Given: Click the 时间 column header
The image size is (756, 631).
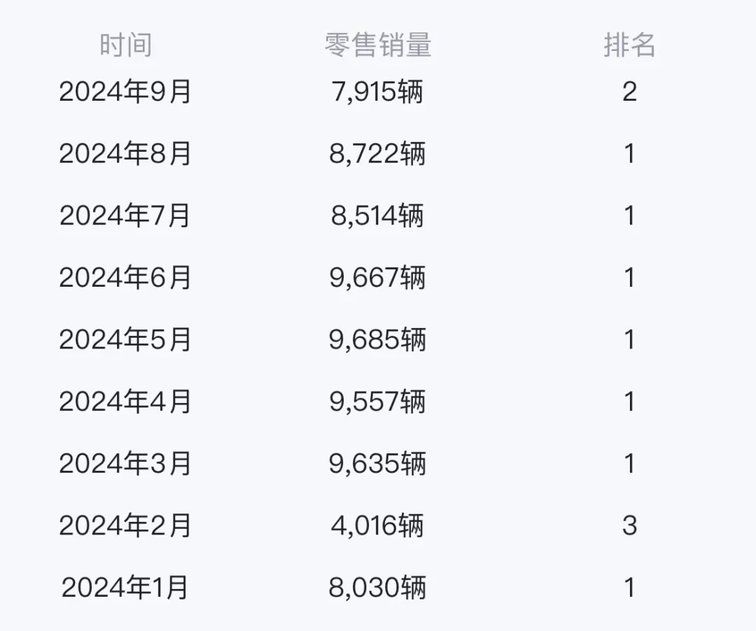Looking at the screenshot, I should [x=126, y=45].
